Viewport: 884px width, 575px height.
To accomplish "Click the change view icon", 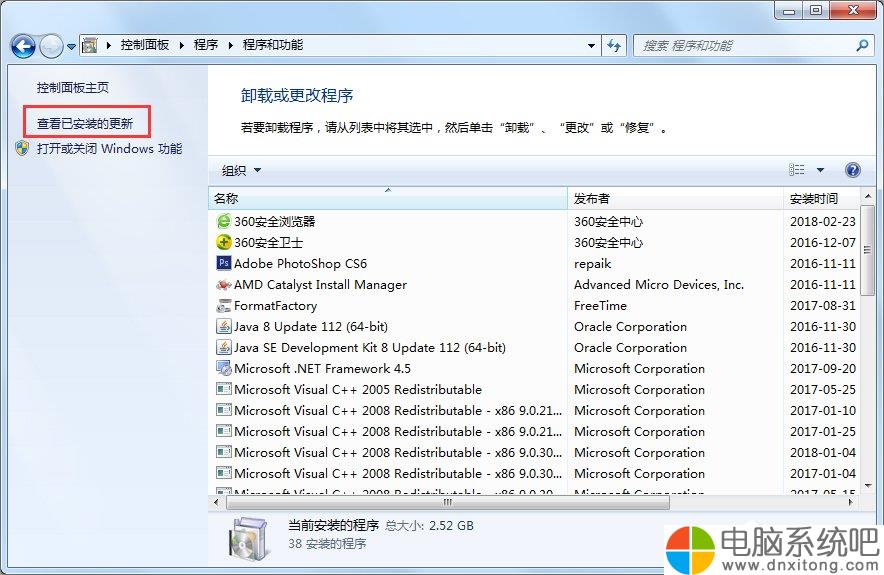I will tap(796, 170).
